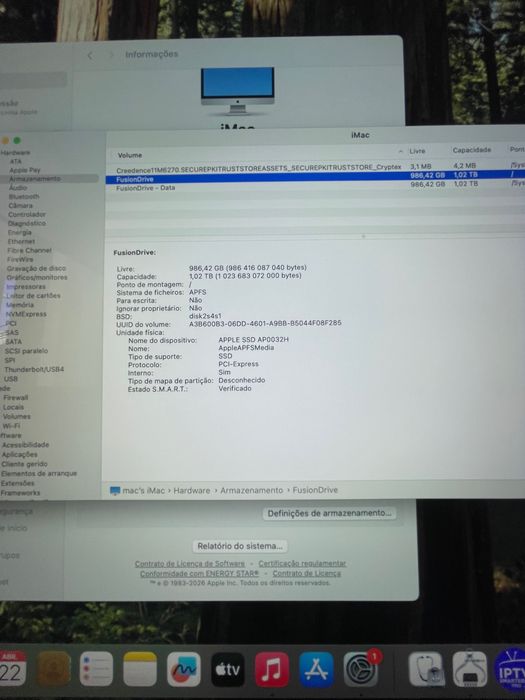This screenshot has height=700, width=525.
Task: Go back in the Informações window
Action: 90,55
